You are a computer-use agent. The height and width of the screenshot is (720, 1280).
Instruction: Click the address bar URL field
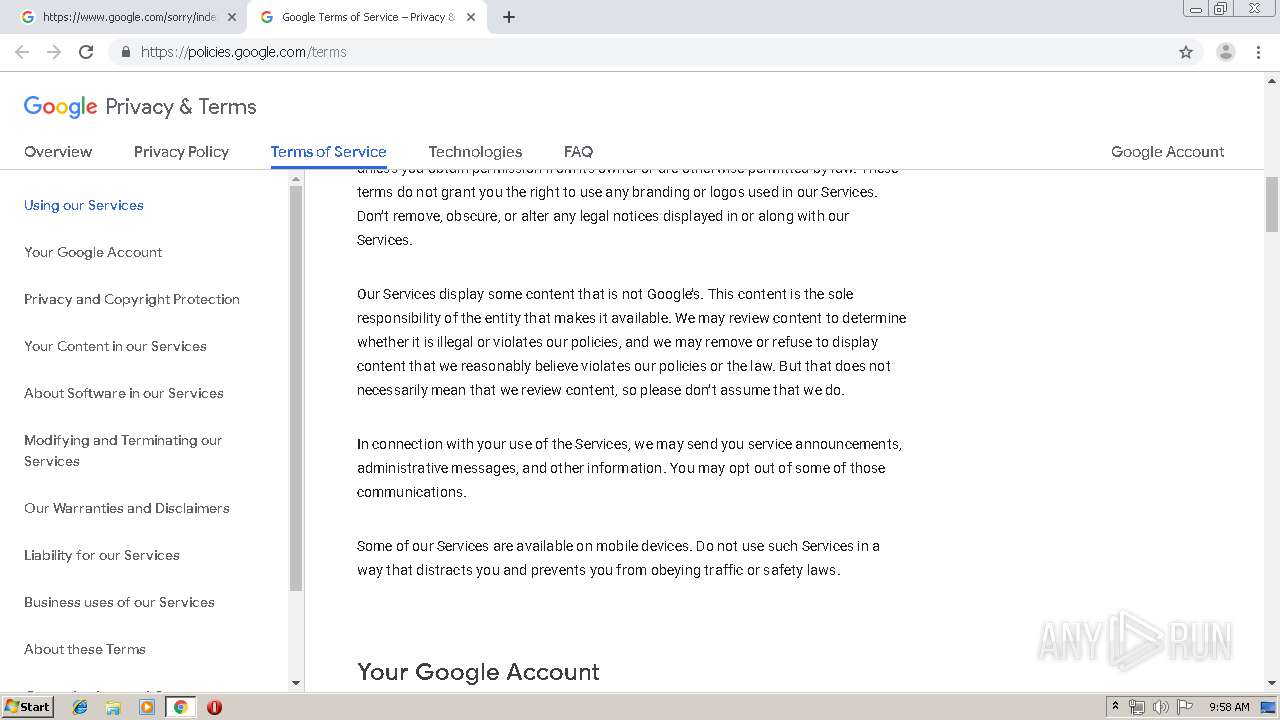(600, 52)
